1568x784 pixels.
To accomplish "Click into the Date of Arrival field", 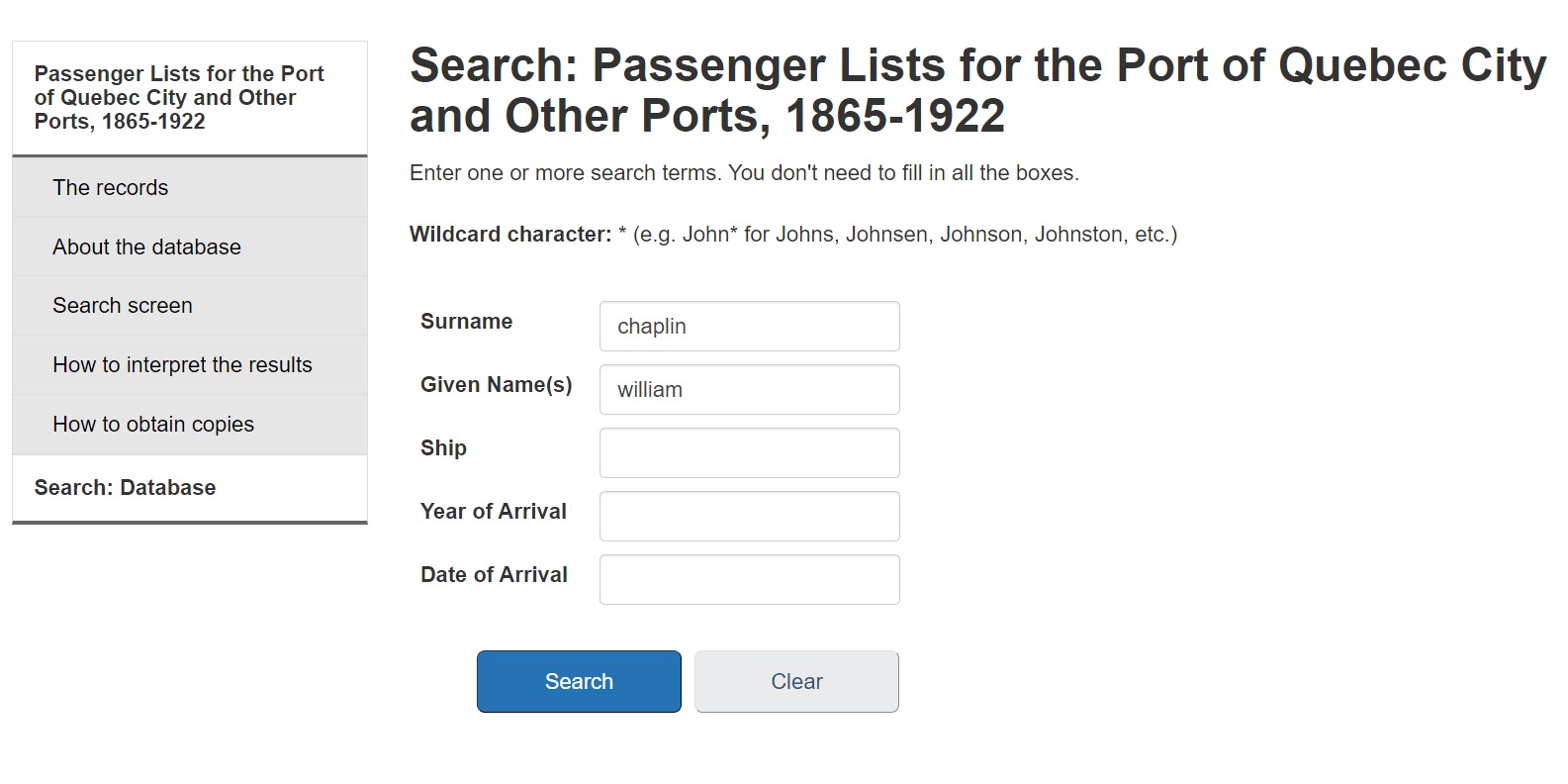I will pyautogui.click(x=749, y=580).
